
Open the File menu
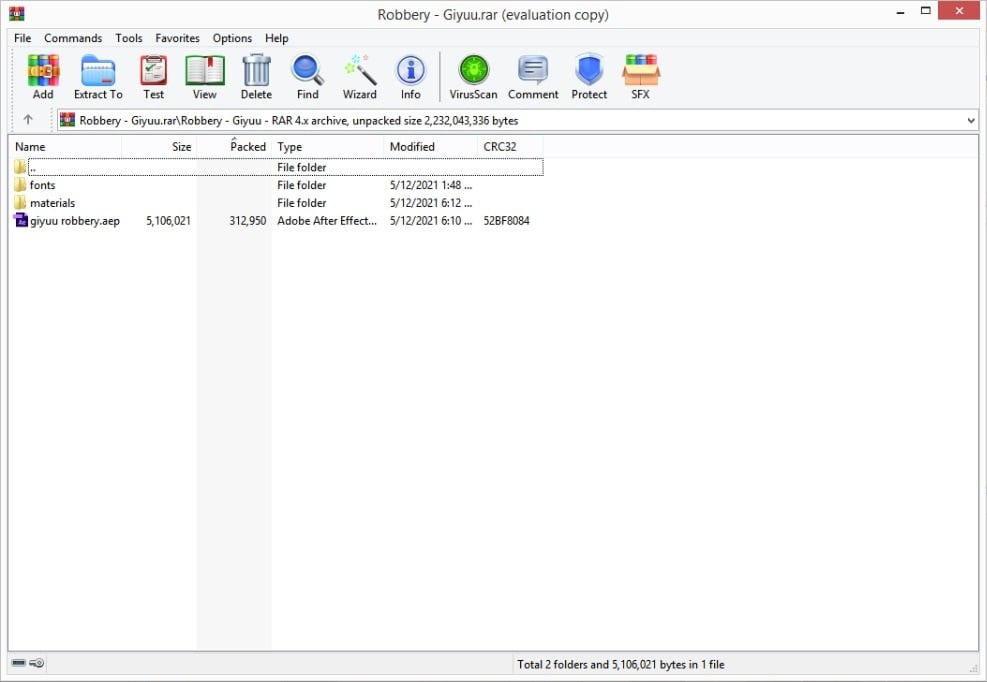pos(23,38)
